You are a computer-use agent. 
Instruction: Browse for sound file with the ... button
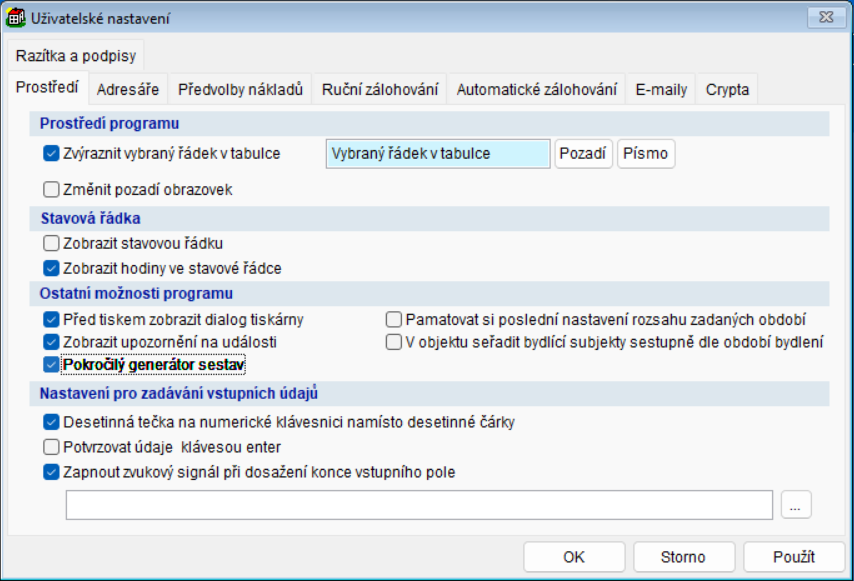(x=796, y=505)
